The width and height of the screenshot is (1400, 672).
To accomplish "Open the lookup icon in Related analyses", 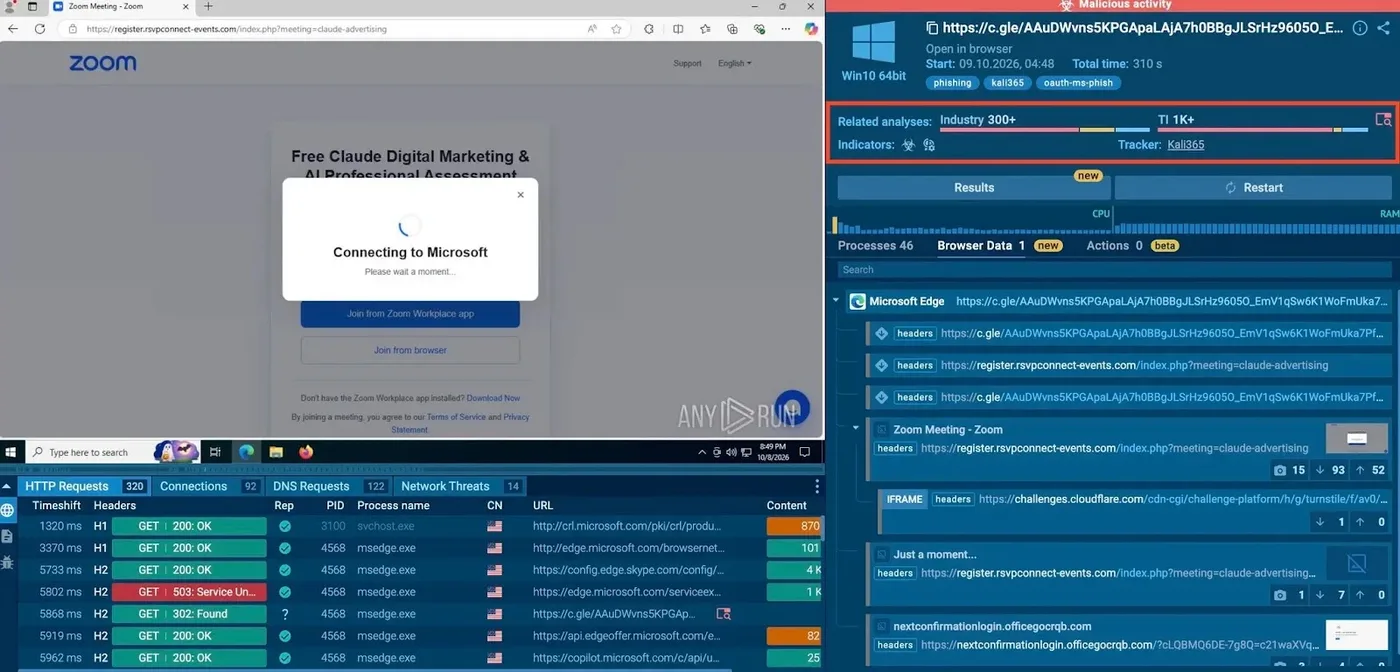I will point(1383,120).
